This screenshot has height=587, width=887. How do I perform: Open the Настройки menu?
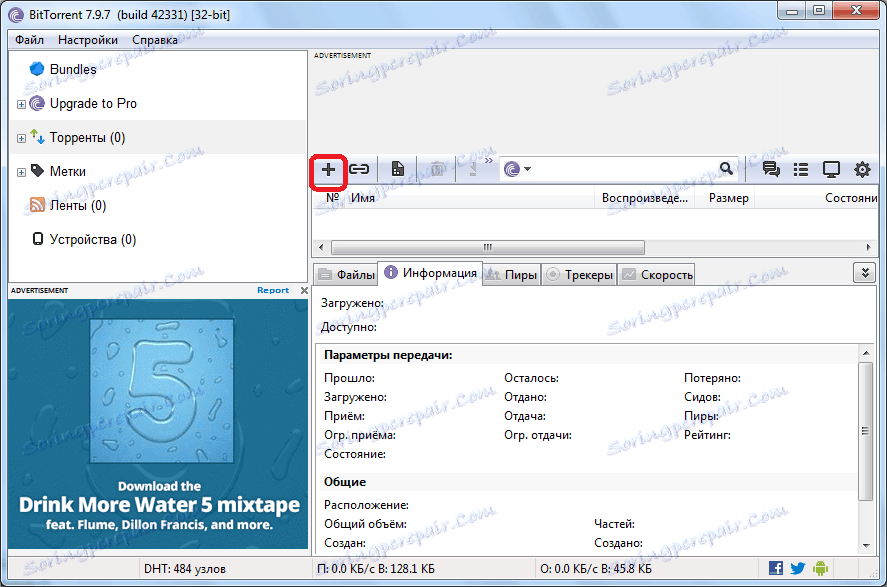click(x=88, y=40)
